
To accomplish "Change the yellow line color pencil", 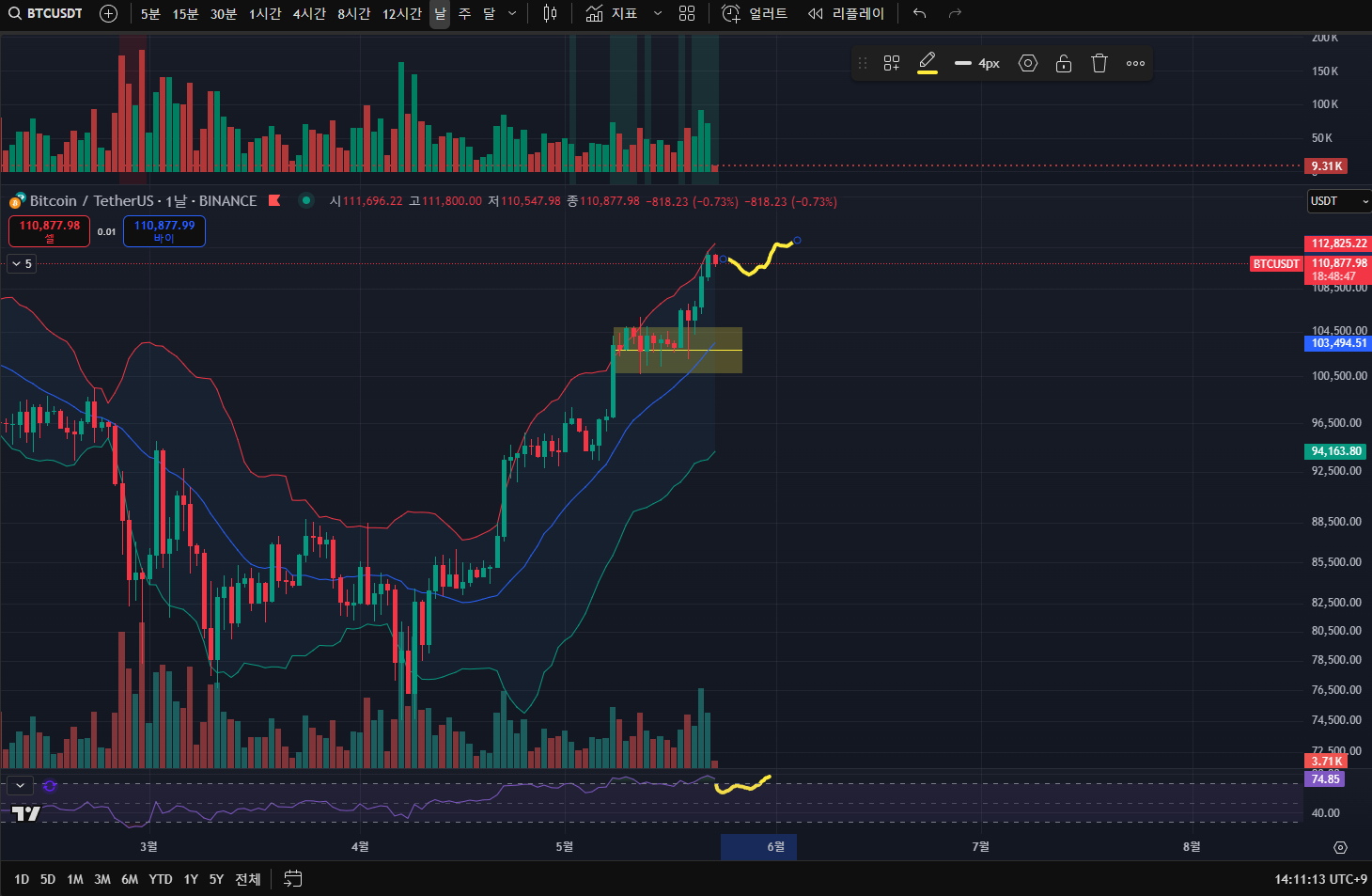I will click(928, 63).
